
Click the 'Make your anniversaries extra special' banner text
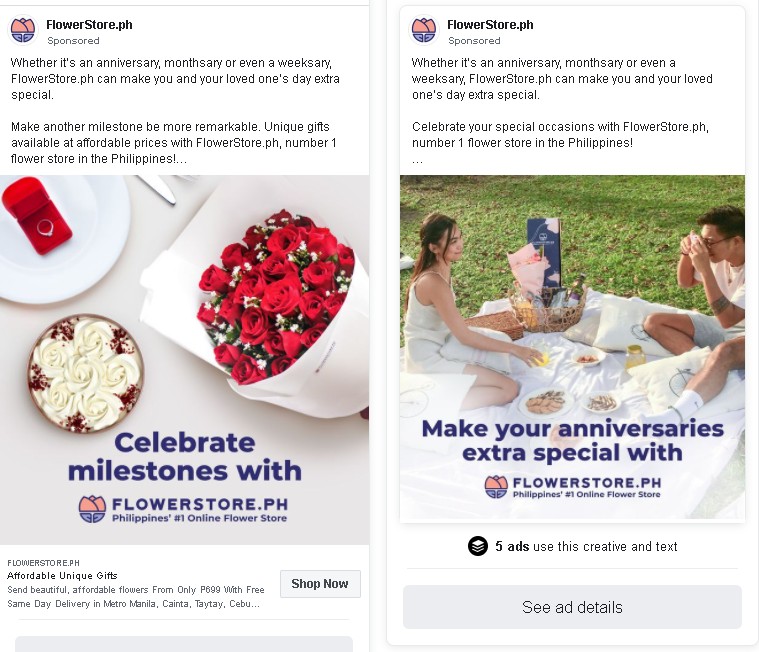tap(573, 440)
